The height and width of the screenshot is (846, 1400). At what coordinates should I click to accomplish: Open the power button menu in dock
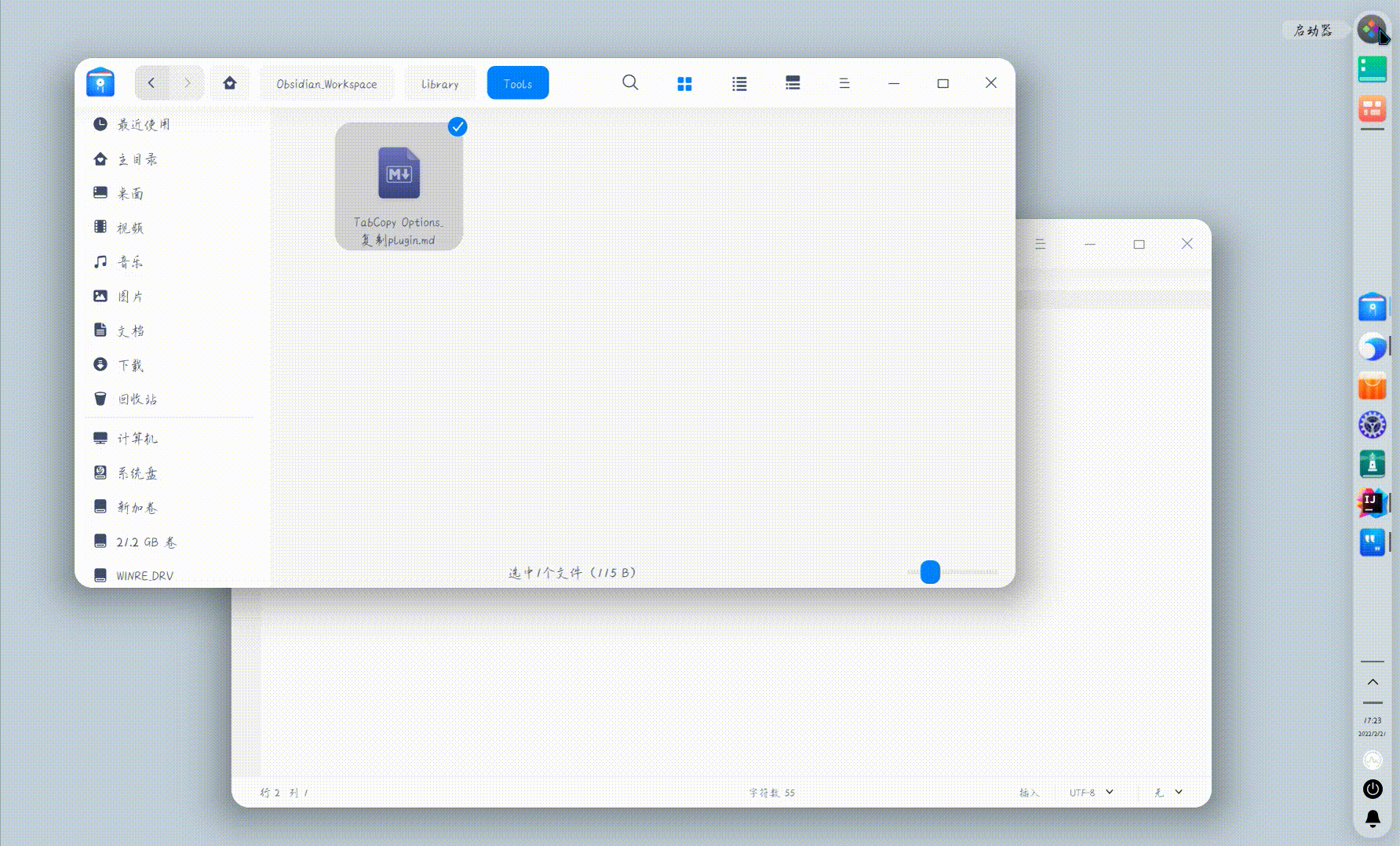1373,789
